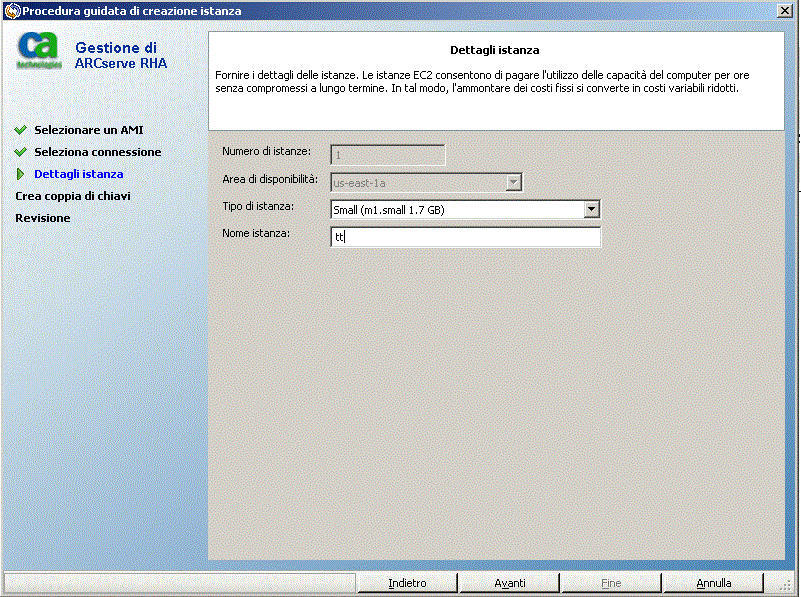Screen dimensions: 801x597
Task: Click the Gestione di ARCserve RHA title
Action: [121, 55]
